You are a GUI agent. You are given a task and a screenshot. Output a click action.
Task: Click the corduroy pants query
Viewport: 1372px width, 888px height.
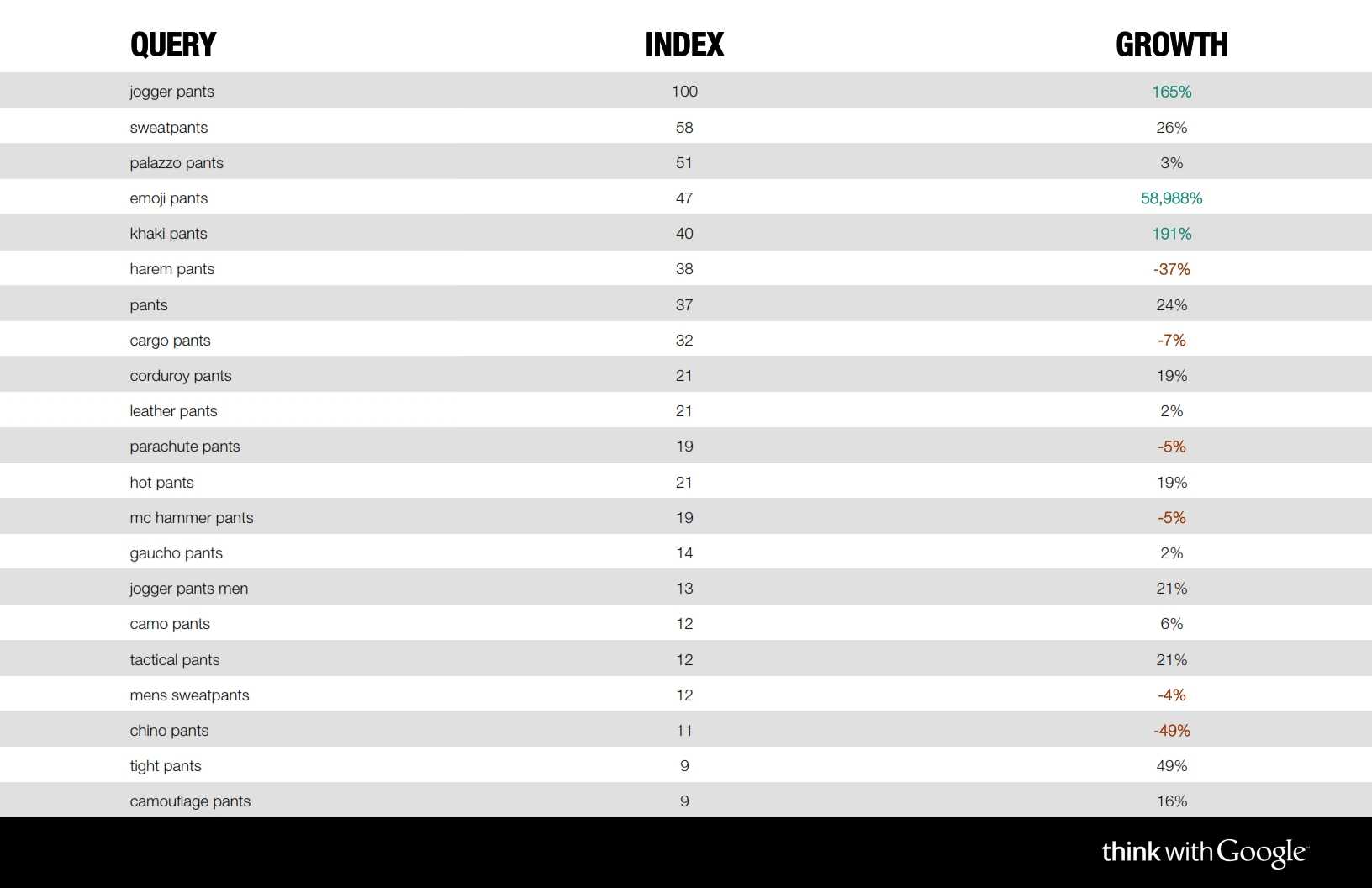point(180,376)
